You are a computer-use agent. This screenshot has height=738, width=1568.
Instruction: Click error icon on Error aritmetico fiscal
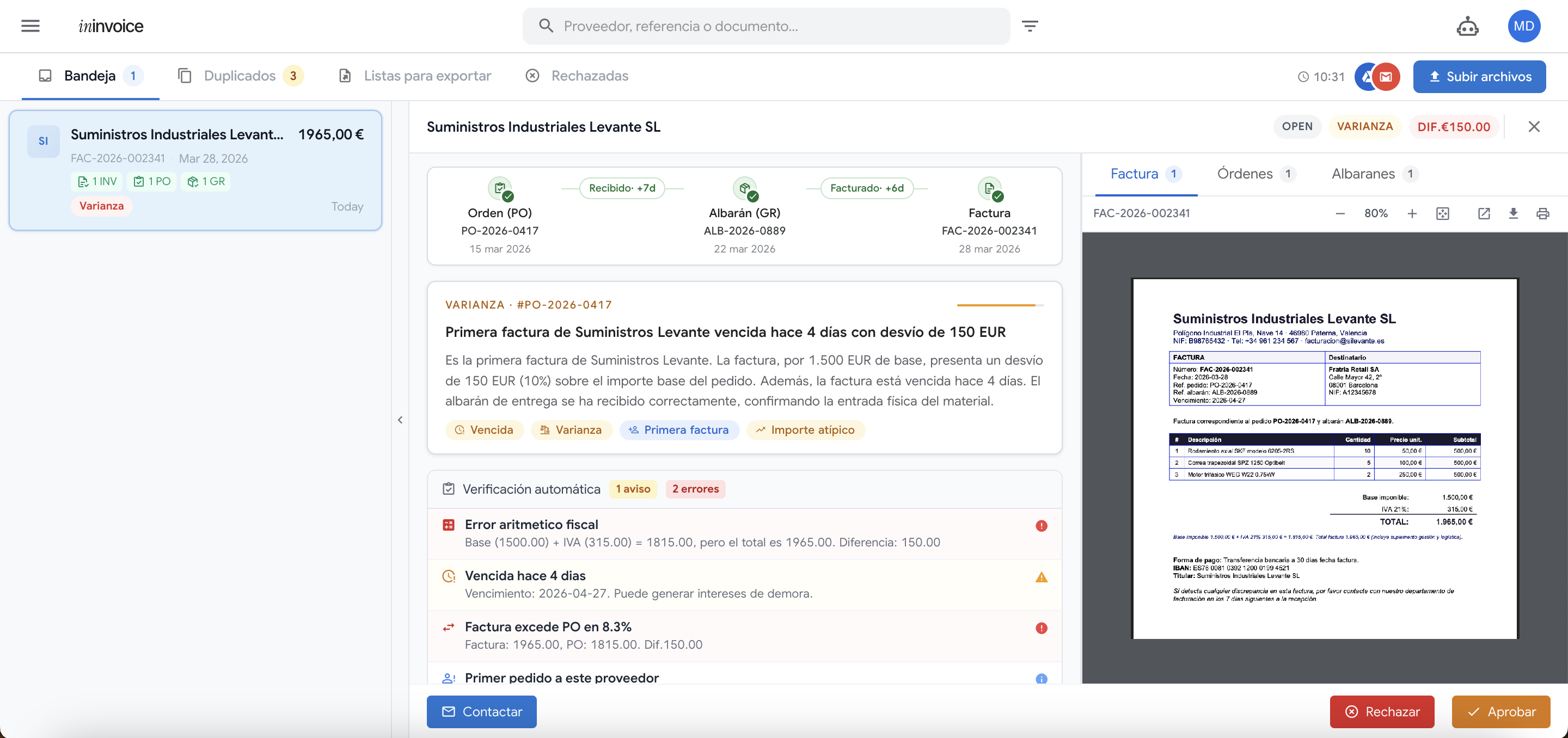point(1042,526)
